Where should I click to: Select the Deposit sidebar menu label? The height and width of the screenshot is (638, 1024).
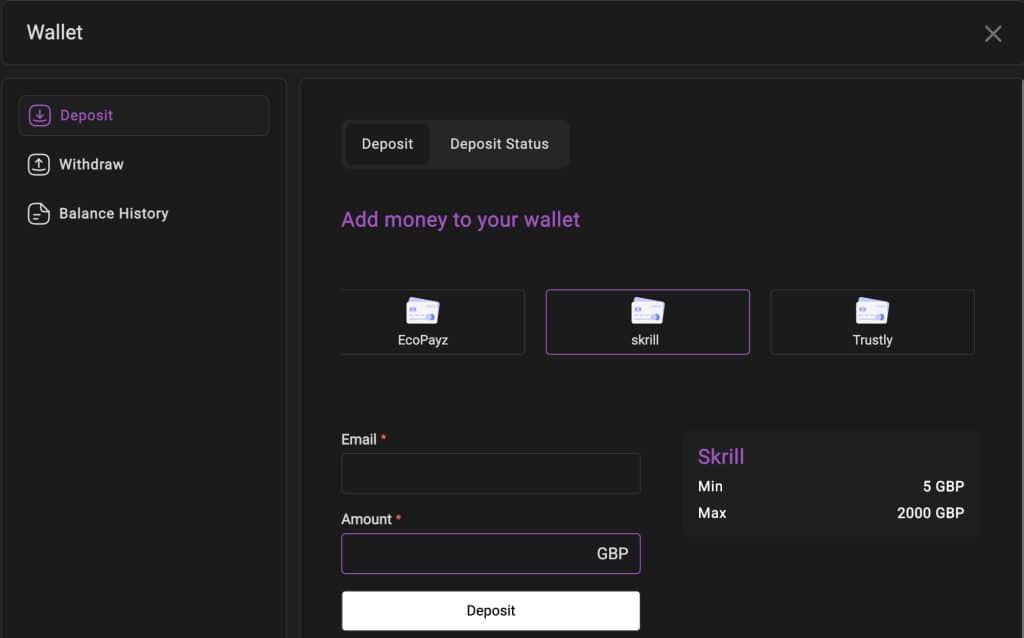pyautogui.click(x=86, y=115)
